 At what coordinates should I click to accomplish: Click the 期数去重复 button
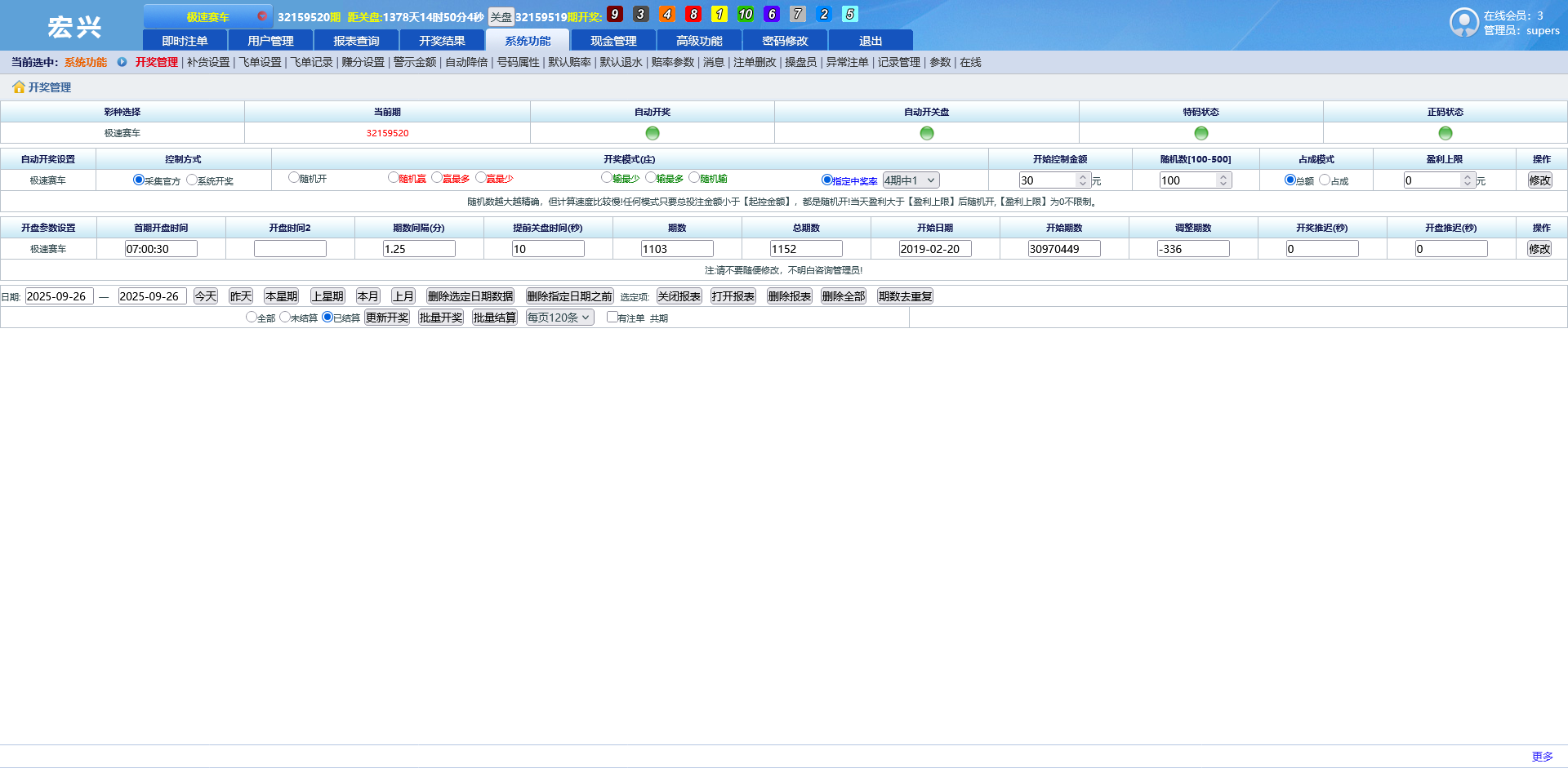pyautogui.click(x=905, y=296)
